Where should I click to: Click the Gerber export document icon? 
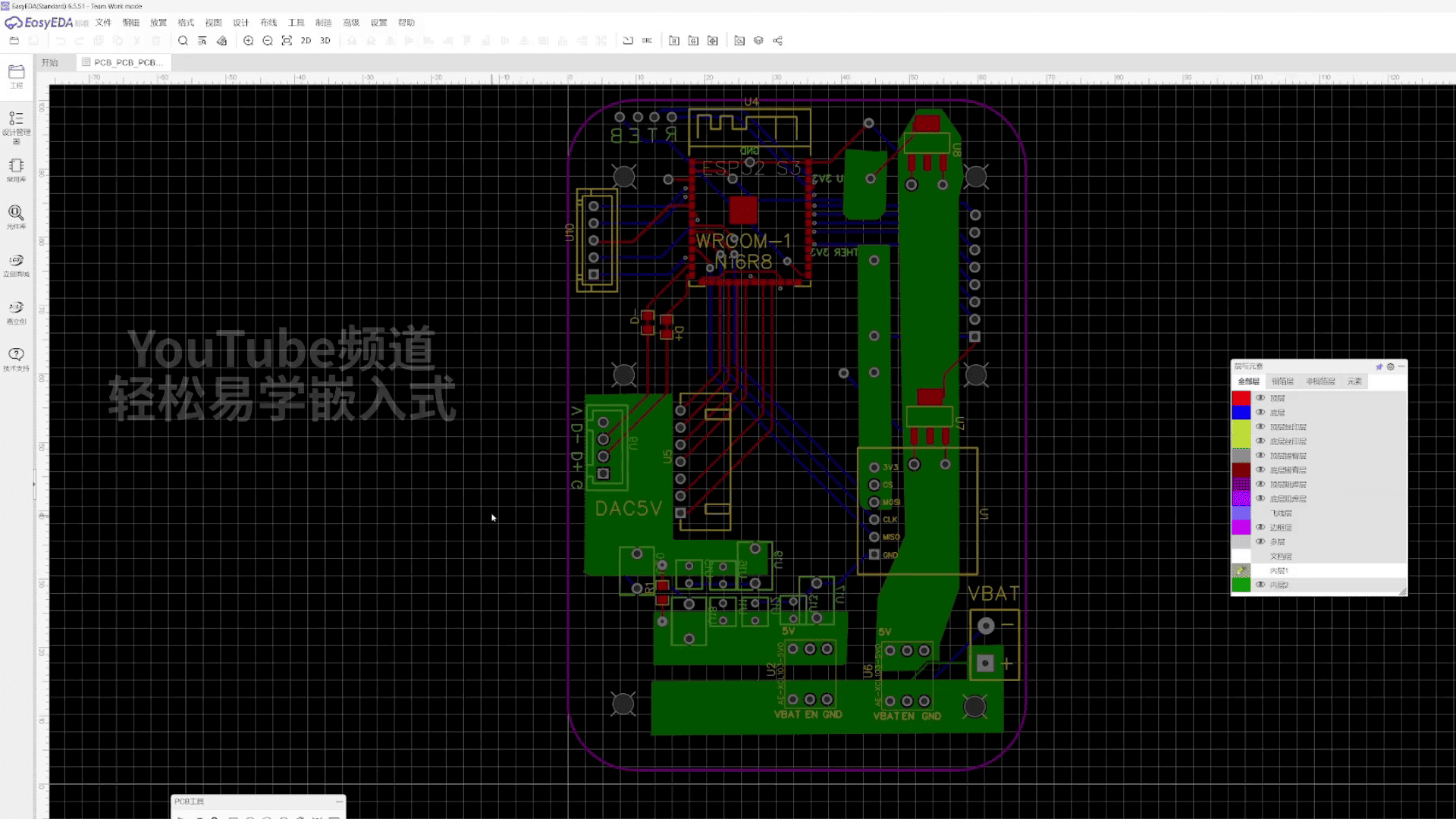click(693, 41)
